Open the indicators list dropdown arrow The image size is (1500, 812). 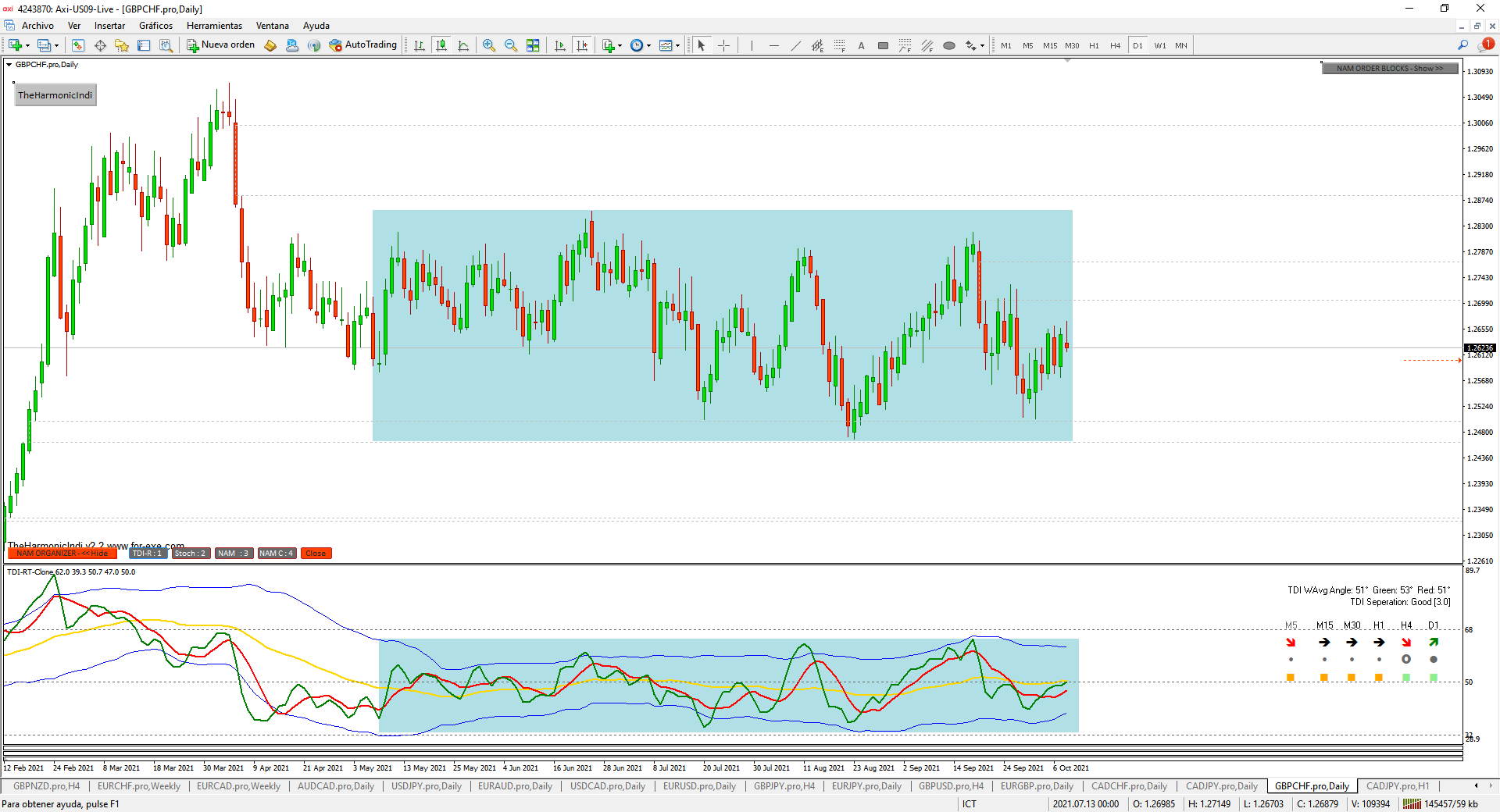[x=620, y=45]
